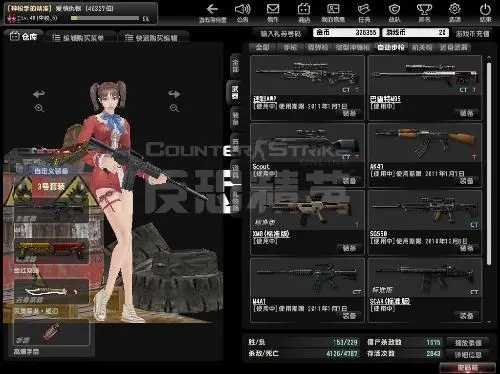This screenshot has width=500, height=374.
Task: Click the enter gift coupon code button
Action: tap(281, 34)
